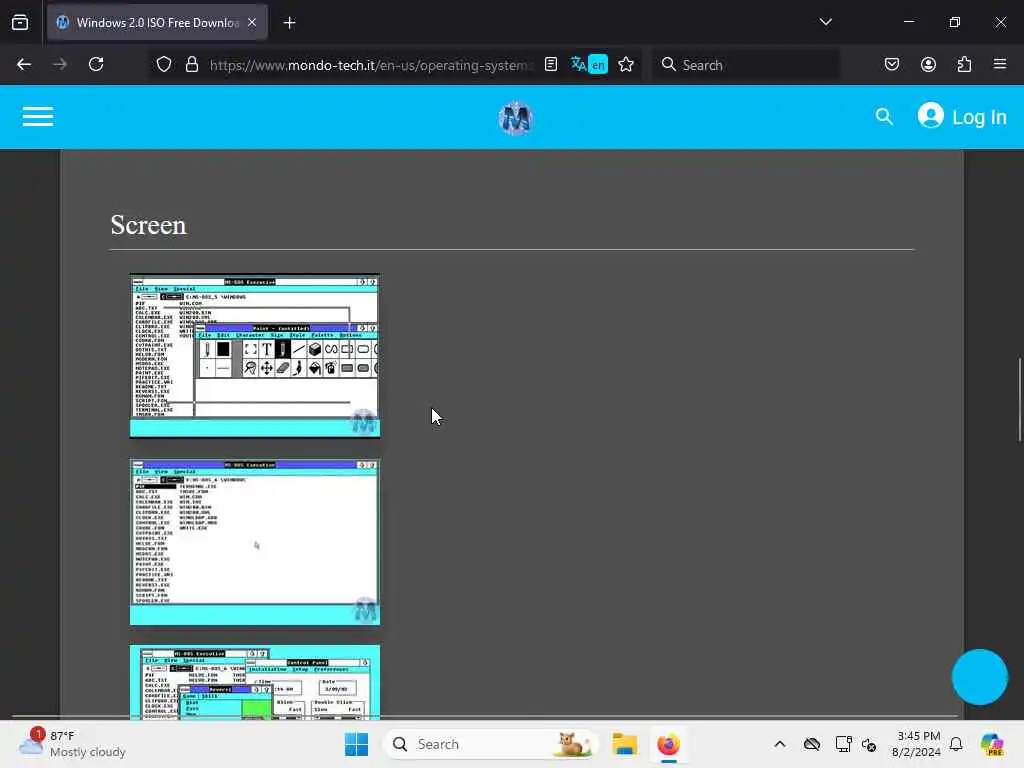Click the page vertical scrollbar

pyautogui.click(x=1019, y=400)
